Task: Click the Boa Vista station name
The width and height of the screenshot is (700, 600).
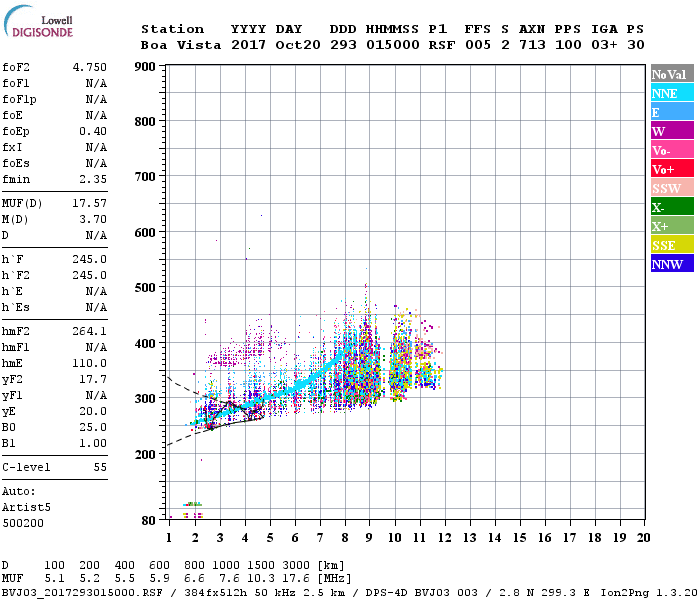Action: [181, 45]
